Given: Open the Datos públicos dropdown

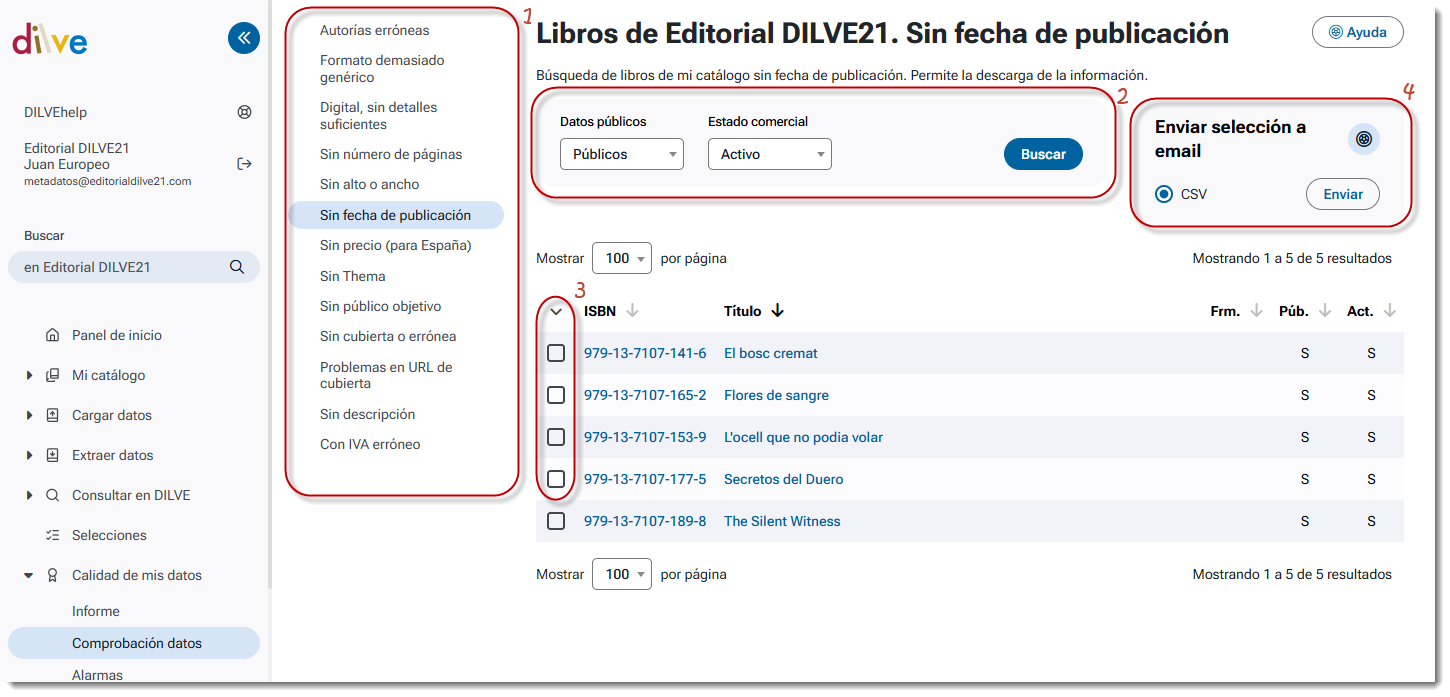Looking at the screenshot, I should pyautogui.click(x=622, y=154).
